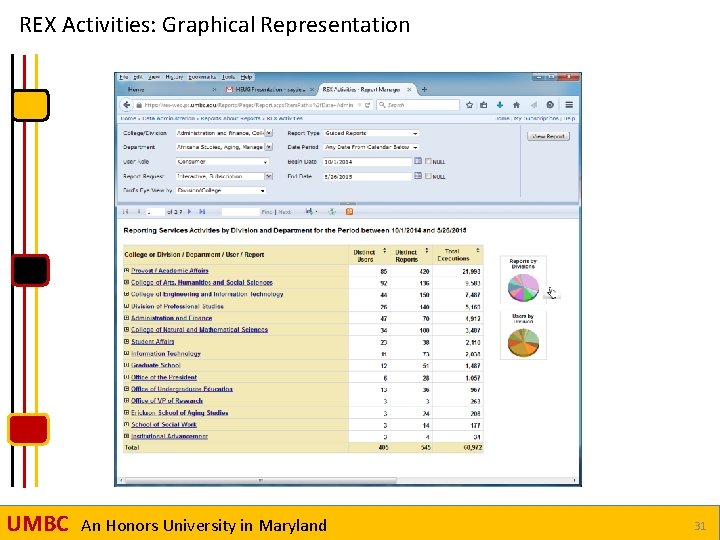Click the reload icon in address bar
The image size is (720, 540).
[367, 105]
